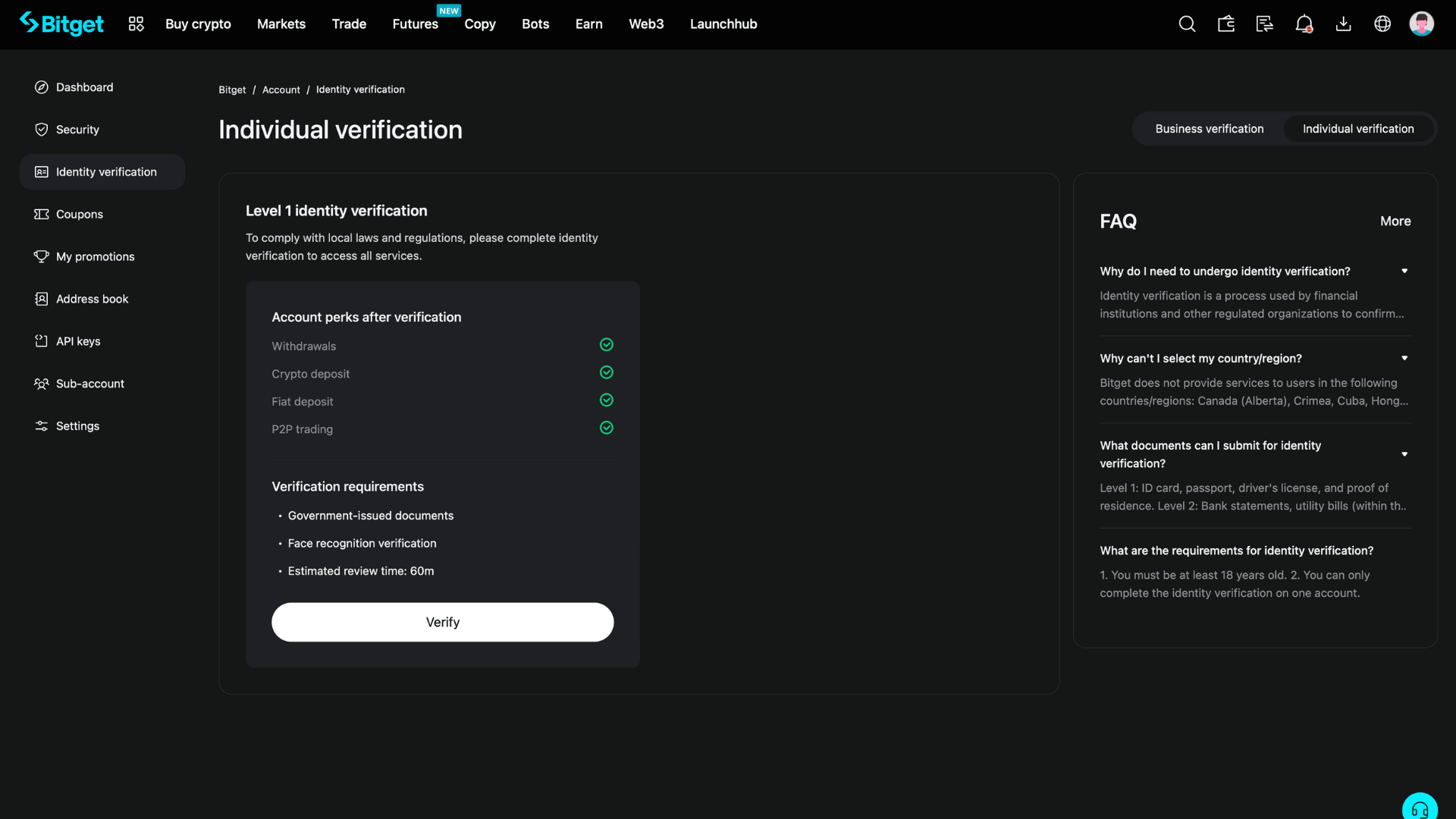Open API keys in sidebar
The height and width of the screenshot is (819, 1456).
tap(78, 341)
